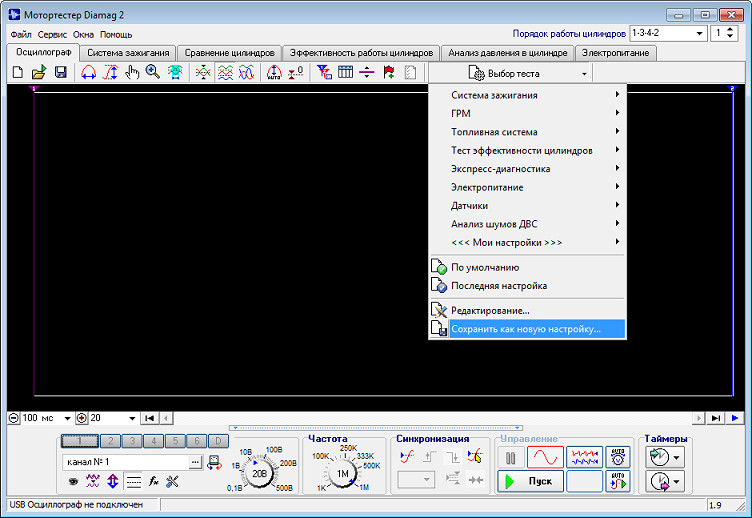Select Редактирование menu entry

528,310
